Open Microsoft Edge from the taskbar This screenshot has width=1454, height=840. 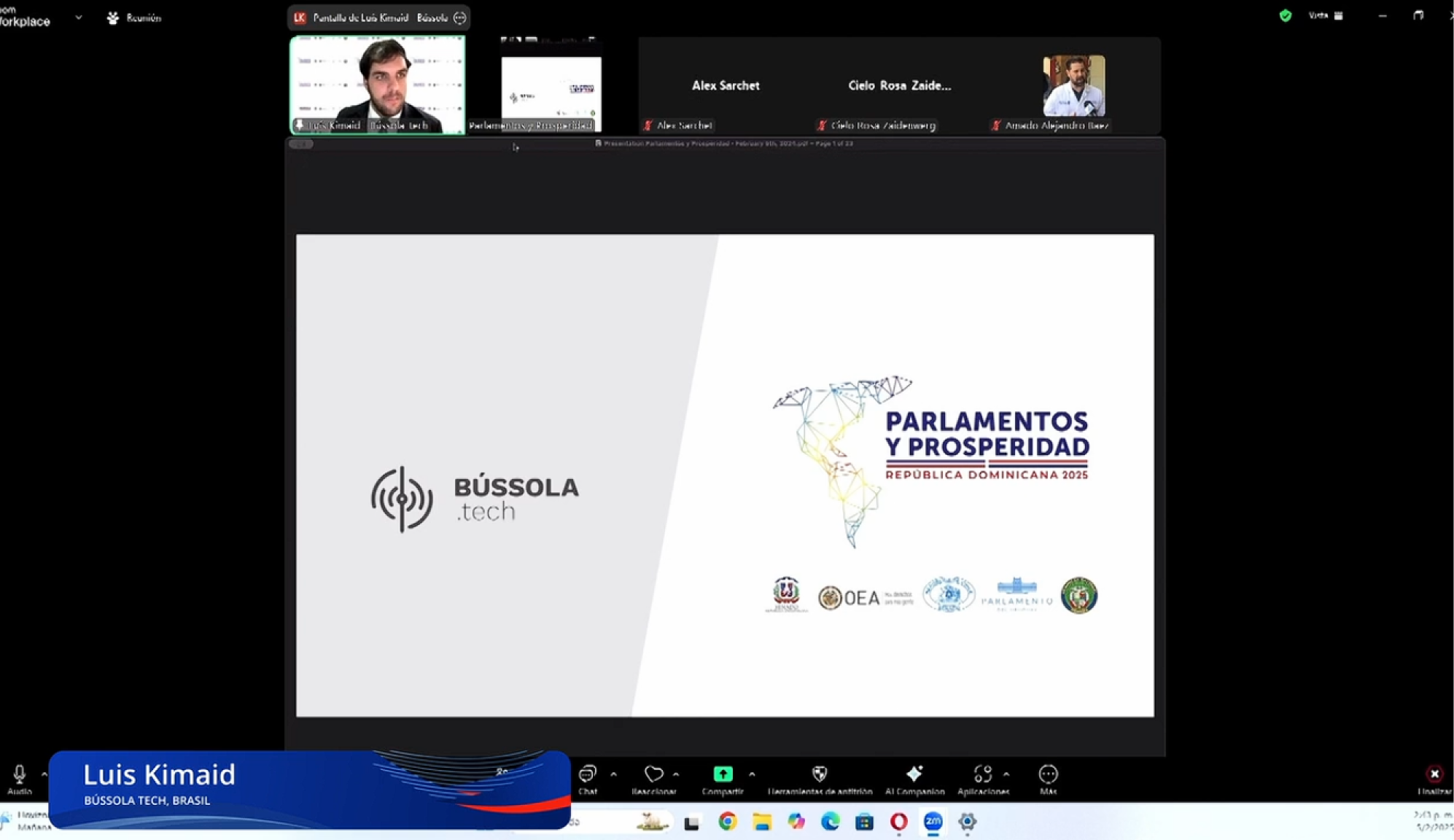[x=830, y=822]
